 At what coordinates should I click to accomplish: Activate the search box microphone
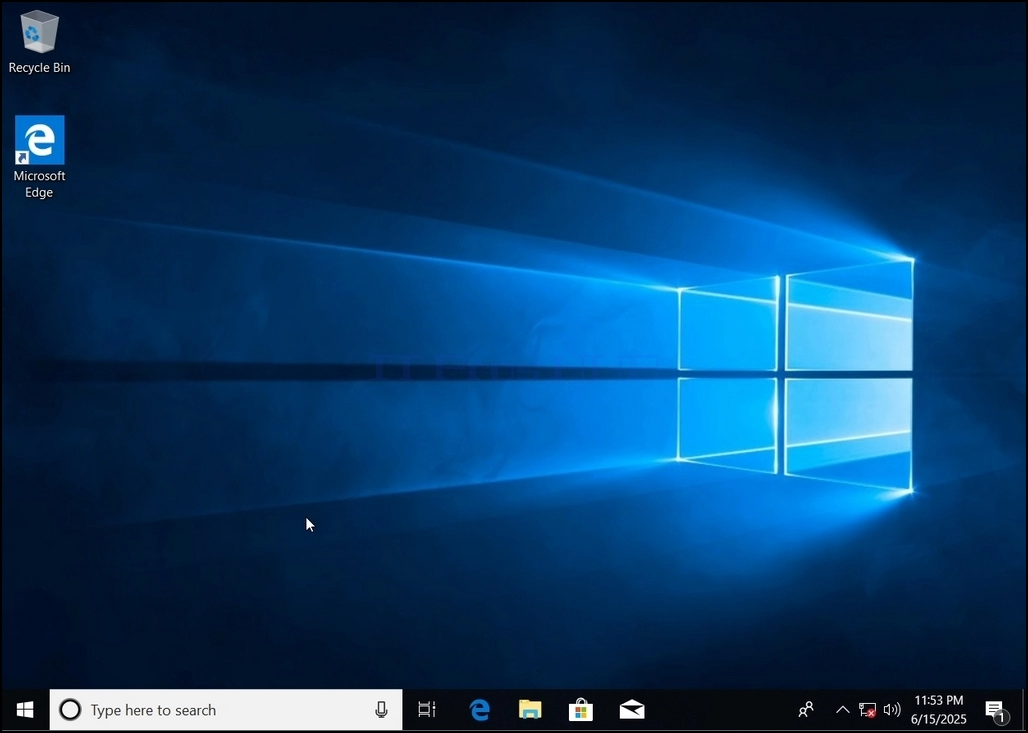(381, 710)
